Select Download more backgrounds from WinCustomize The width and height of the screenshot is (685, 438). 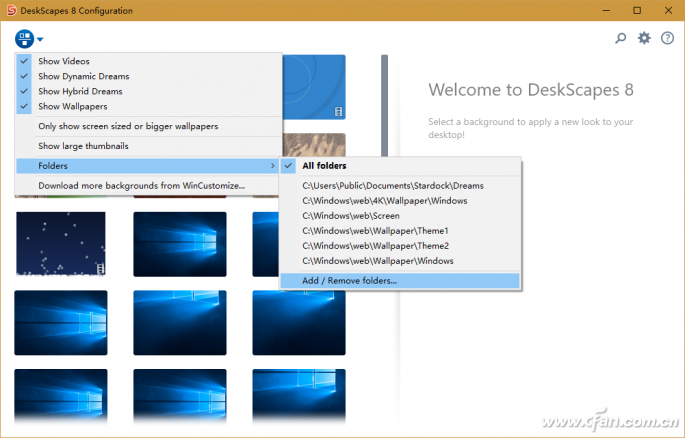(149, 186)
